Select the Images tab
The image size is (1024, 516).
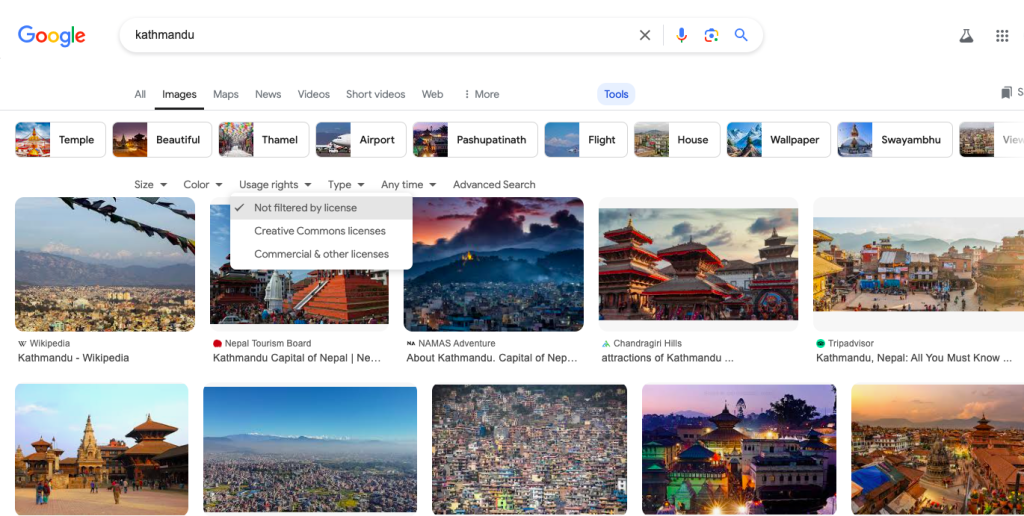tap(179, 94)
